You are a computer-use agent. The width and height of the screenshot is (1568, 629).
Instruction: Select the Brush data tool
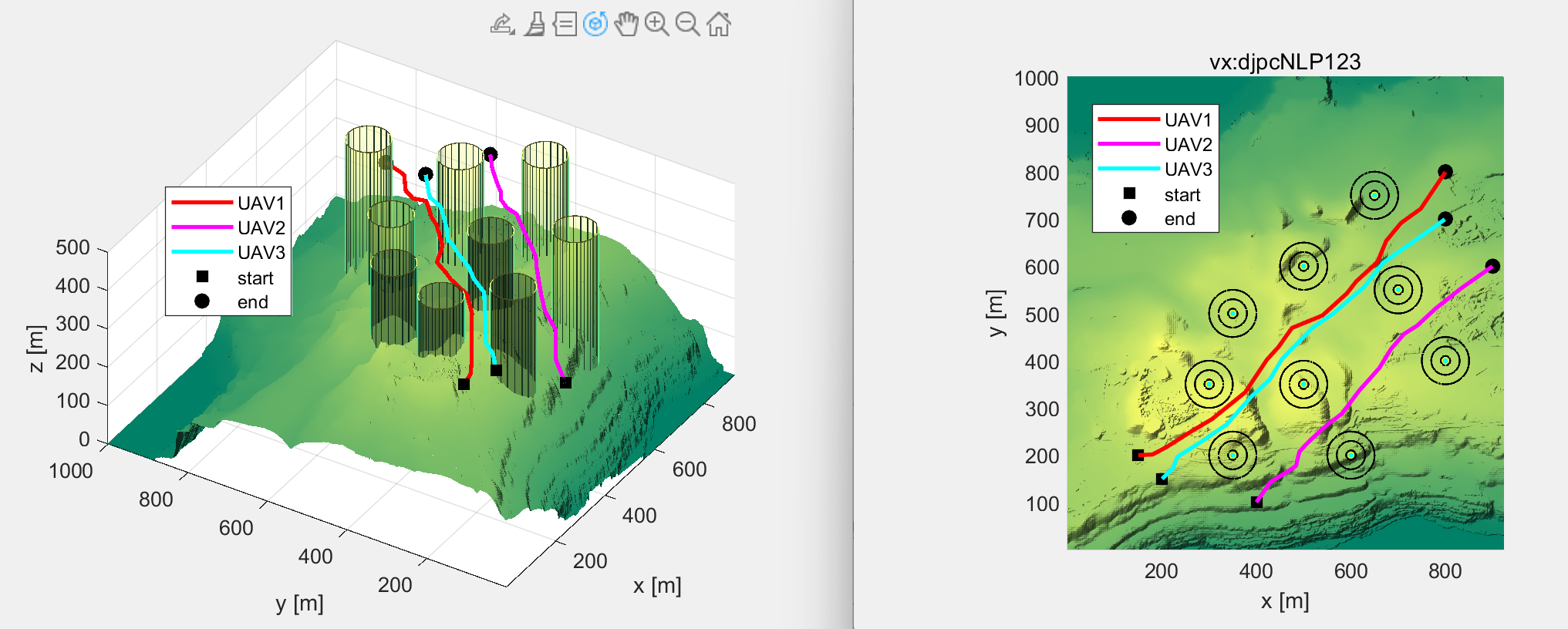pyautogui.click(x=534, y=25)
